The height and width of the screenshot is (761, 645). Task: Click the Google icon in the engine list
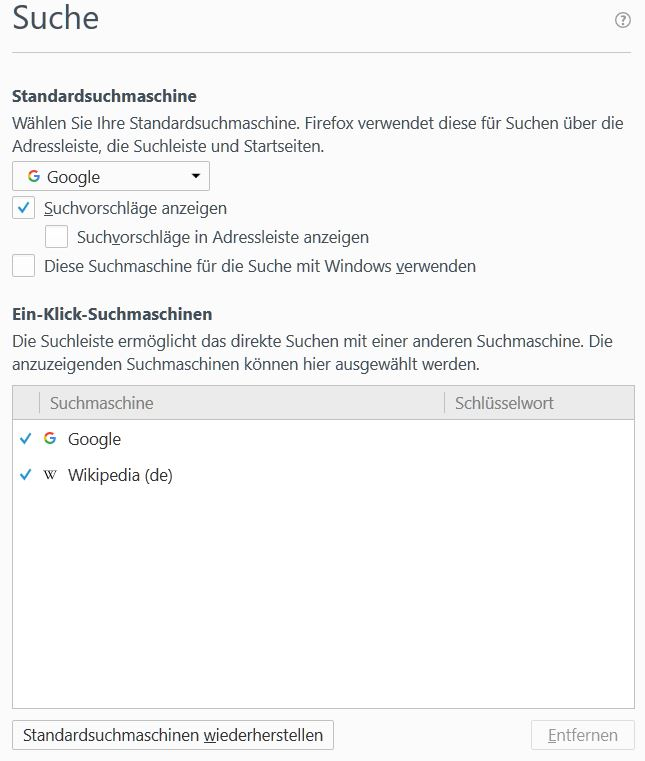(50, 439)
